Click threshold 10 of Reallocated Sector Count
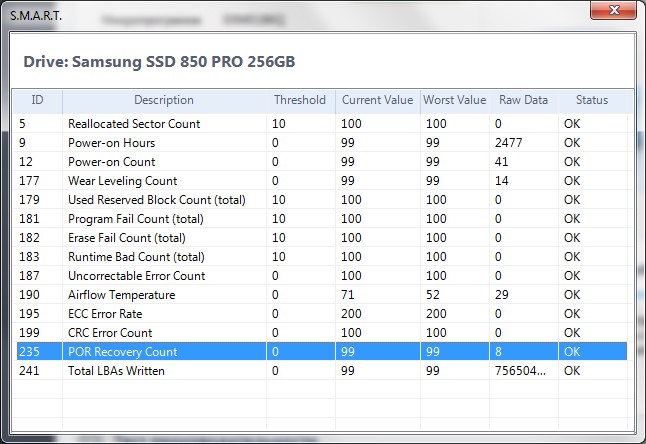Image resolution: width=646 pixels, height=444 pixels. [x=279, y=124]
